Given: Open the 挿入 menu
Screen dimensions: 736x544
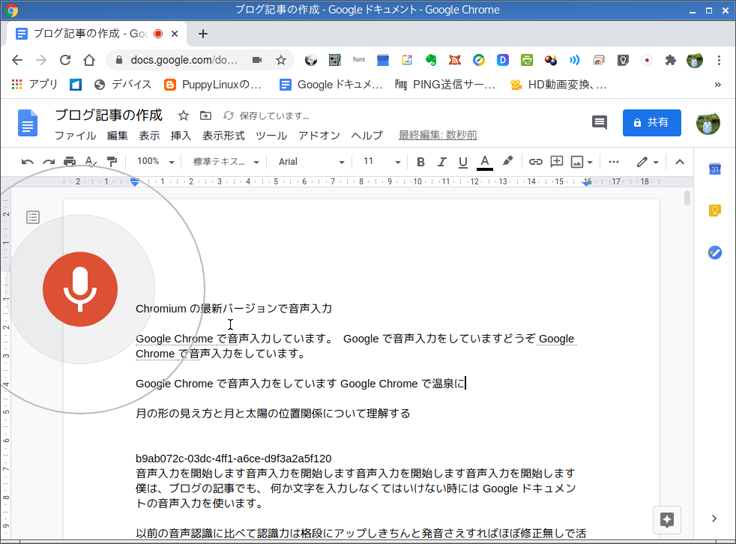Looking at the screenshot, I should (x=181, y=136).
